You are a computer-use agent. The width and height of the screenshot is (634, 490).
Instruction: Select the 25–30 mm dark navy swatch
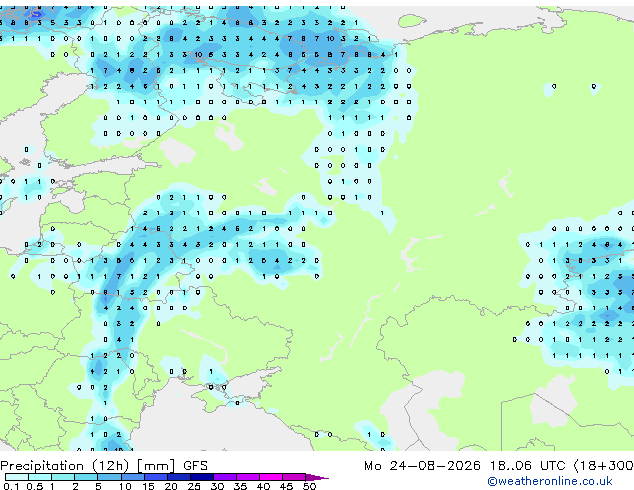202,477
